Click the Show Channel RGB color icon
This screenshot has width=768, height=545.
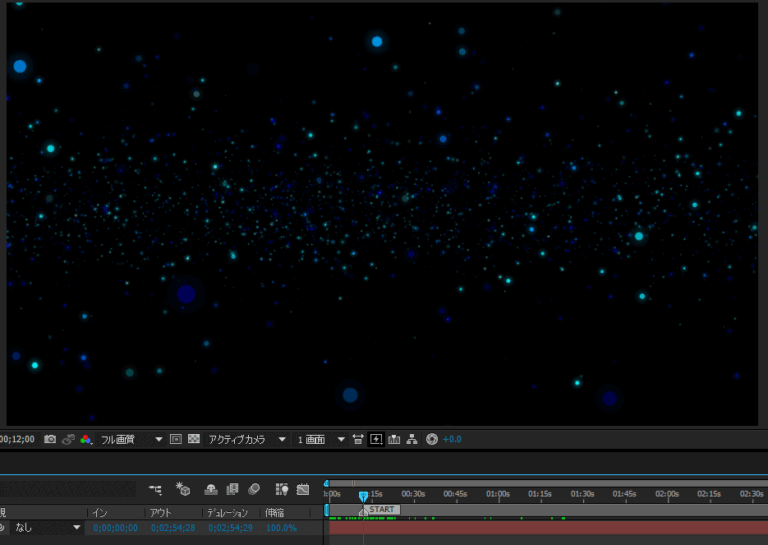87,439
